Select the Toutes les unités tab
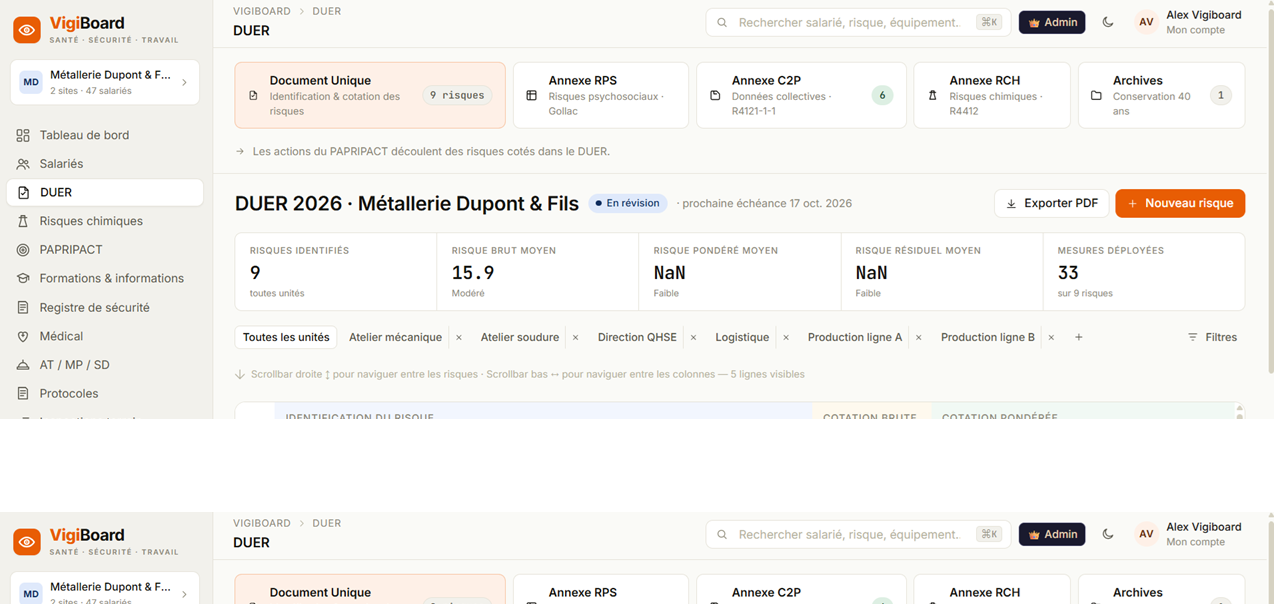The height and width of the screenshot is (604, 1274). click(286, 338)
